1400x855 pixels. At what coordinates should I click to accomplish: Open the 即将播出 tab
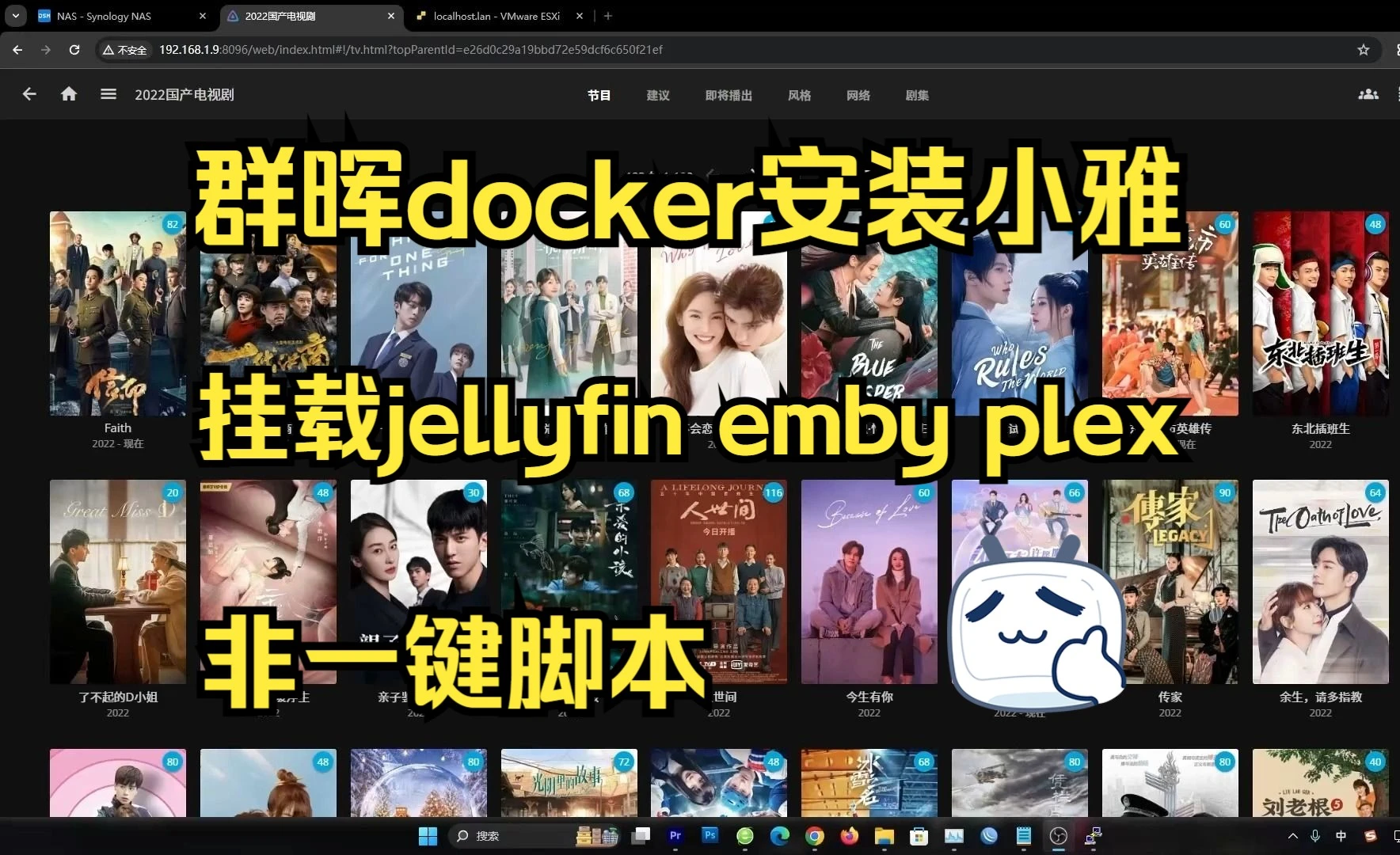729,95
